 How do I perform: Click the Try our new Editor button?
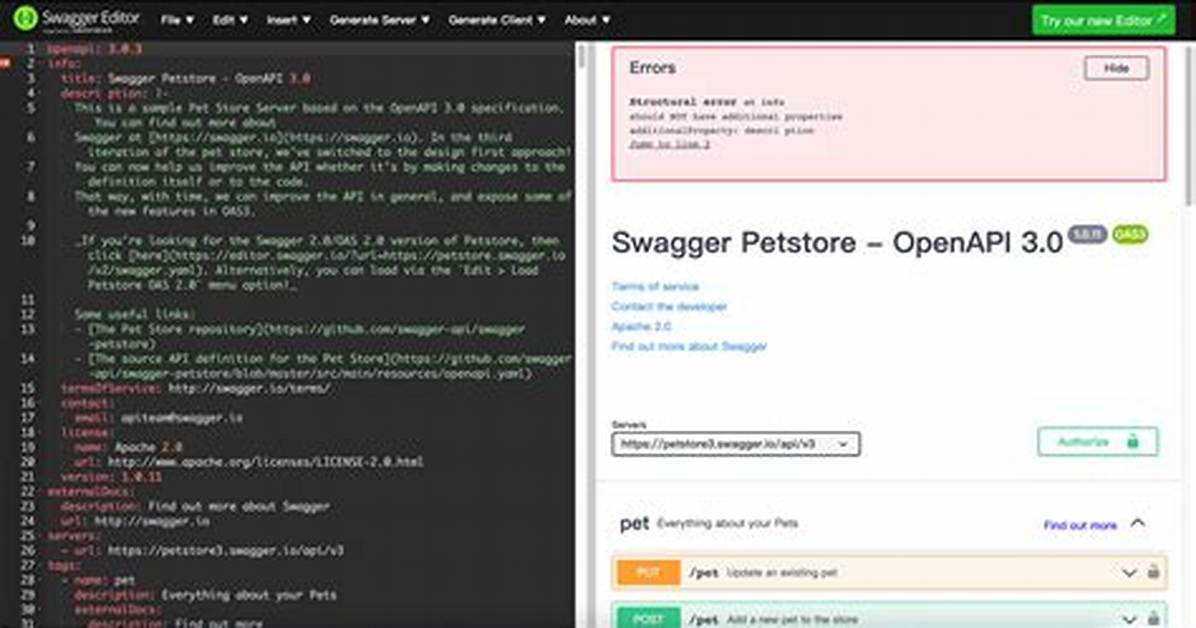pyautogui.click(x=1104, y=21)
